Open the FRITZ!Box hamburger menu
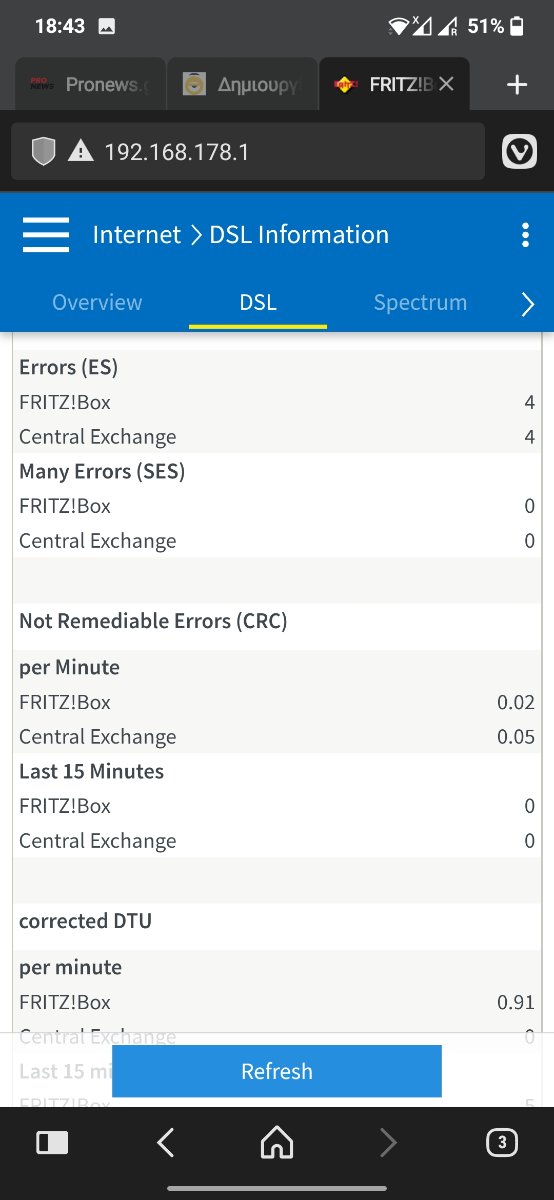The height and width of the screenshot is (1200, 554). click(46, 235)
